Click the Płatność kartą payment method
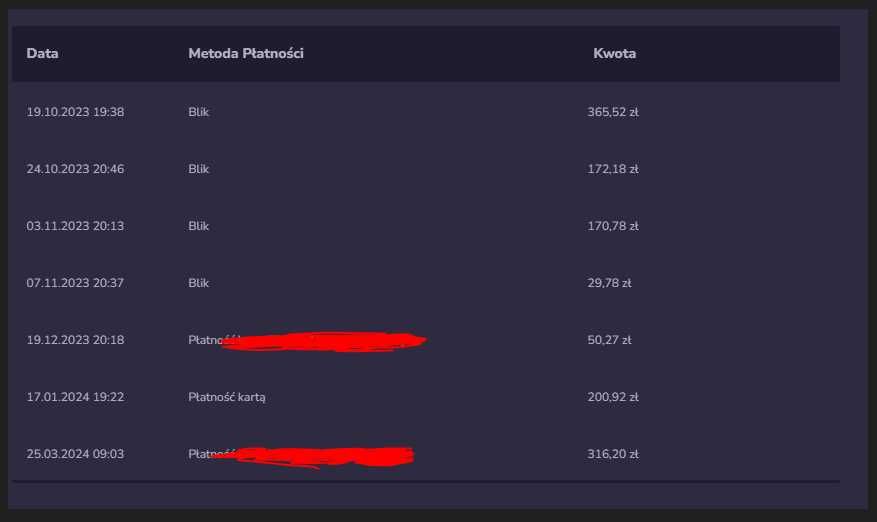 (x=226, y=397)
